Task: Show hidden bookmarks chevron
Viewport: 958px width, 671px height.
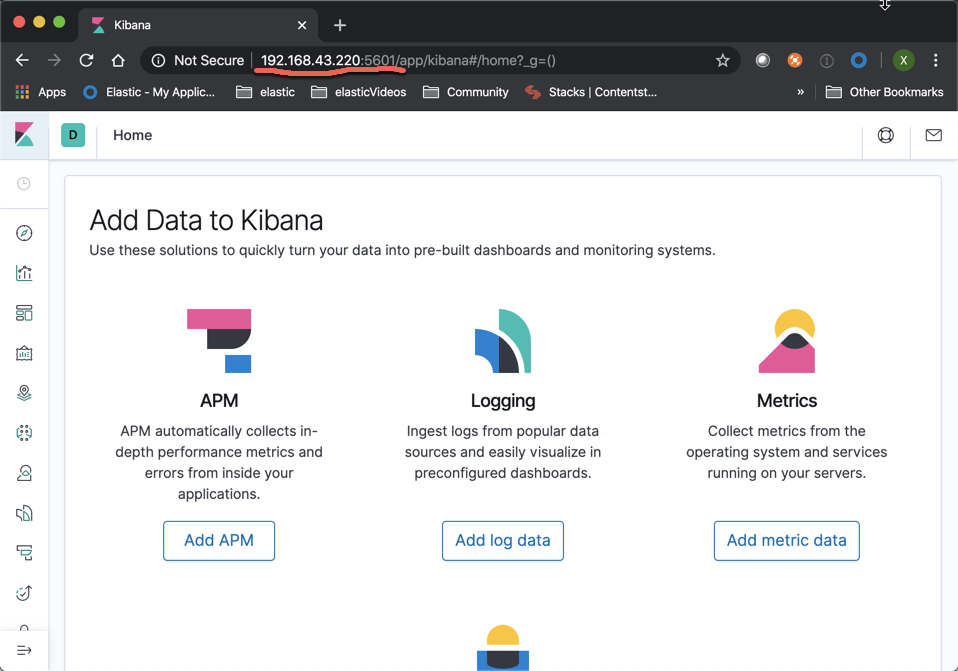Action: tap(800, 92)
